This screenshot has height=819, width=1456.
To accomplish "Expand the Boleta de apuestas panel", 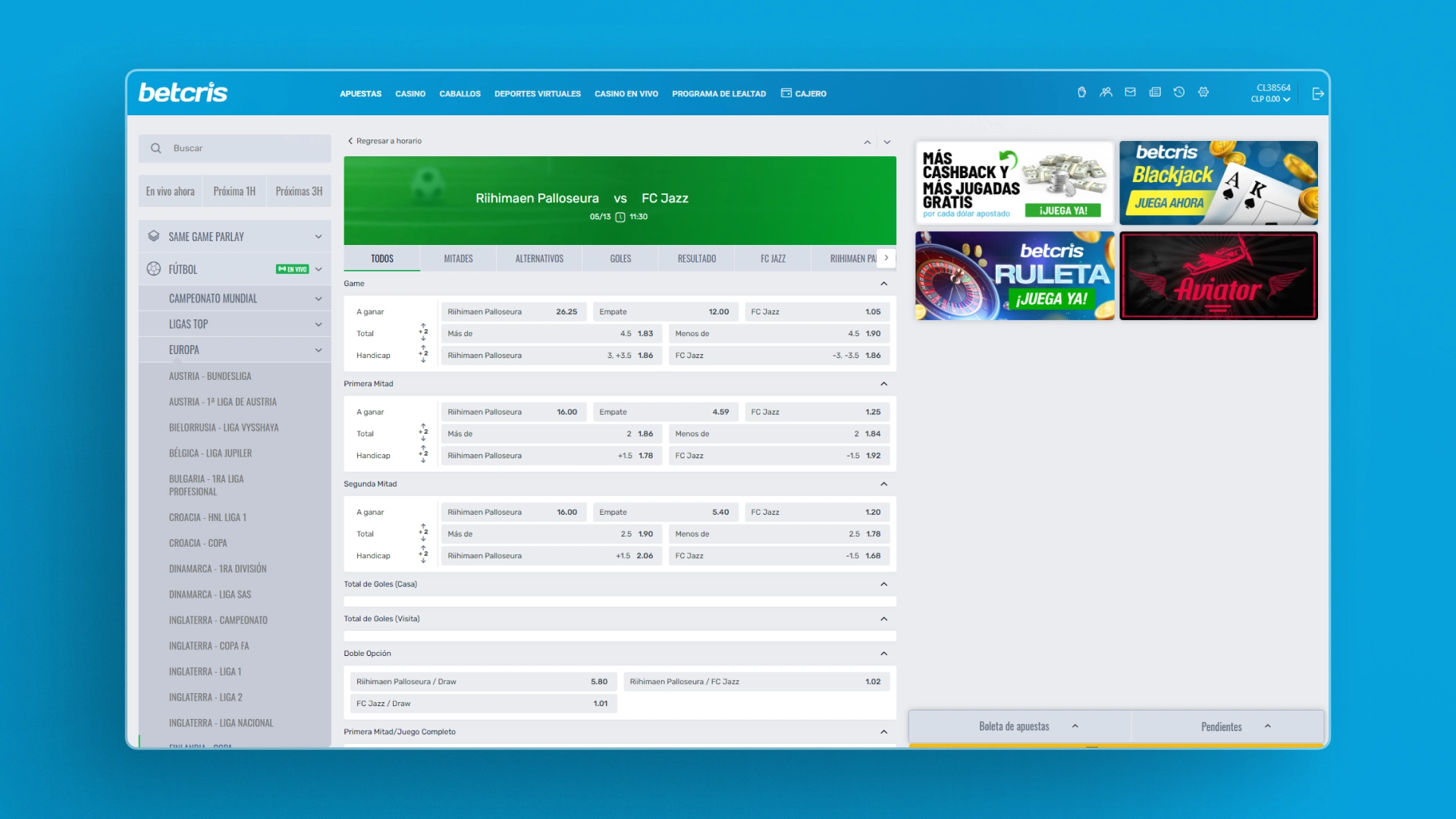I will (1020, 726).
